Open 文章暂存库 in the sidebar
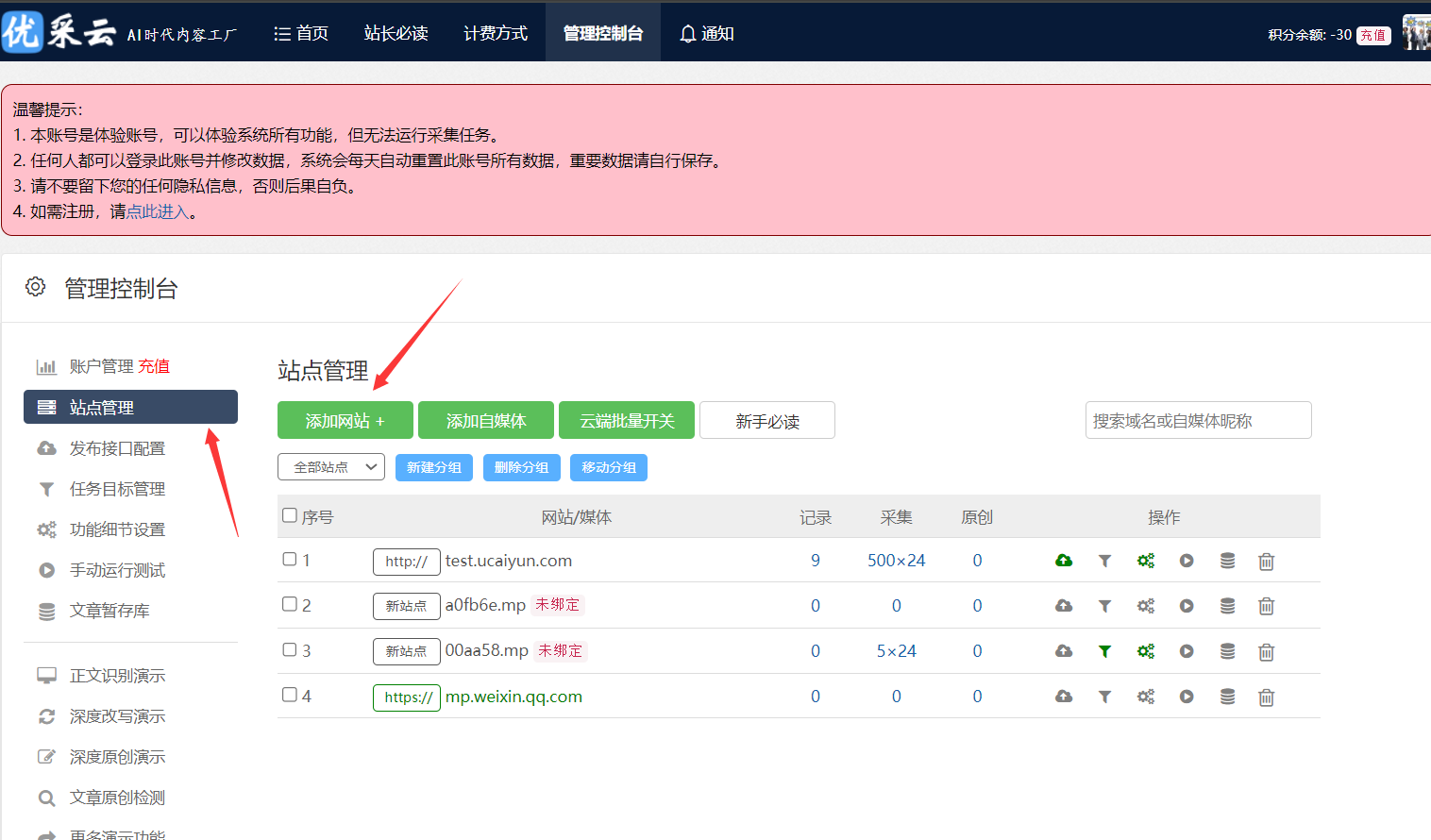This screenshot has height=840, width=1431. pyautogui.click(x=109, y=611)
